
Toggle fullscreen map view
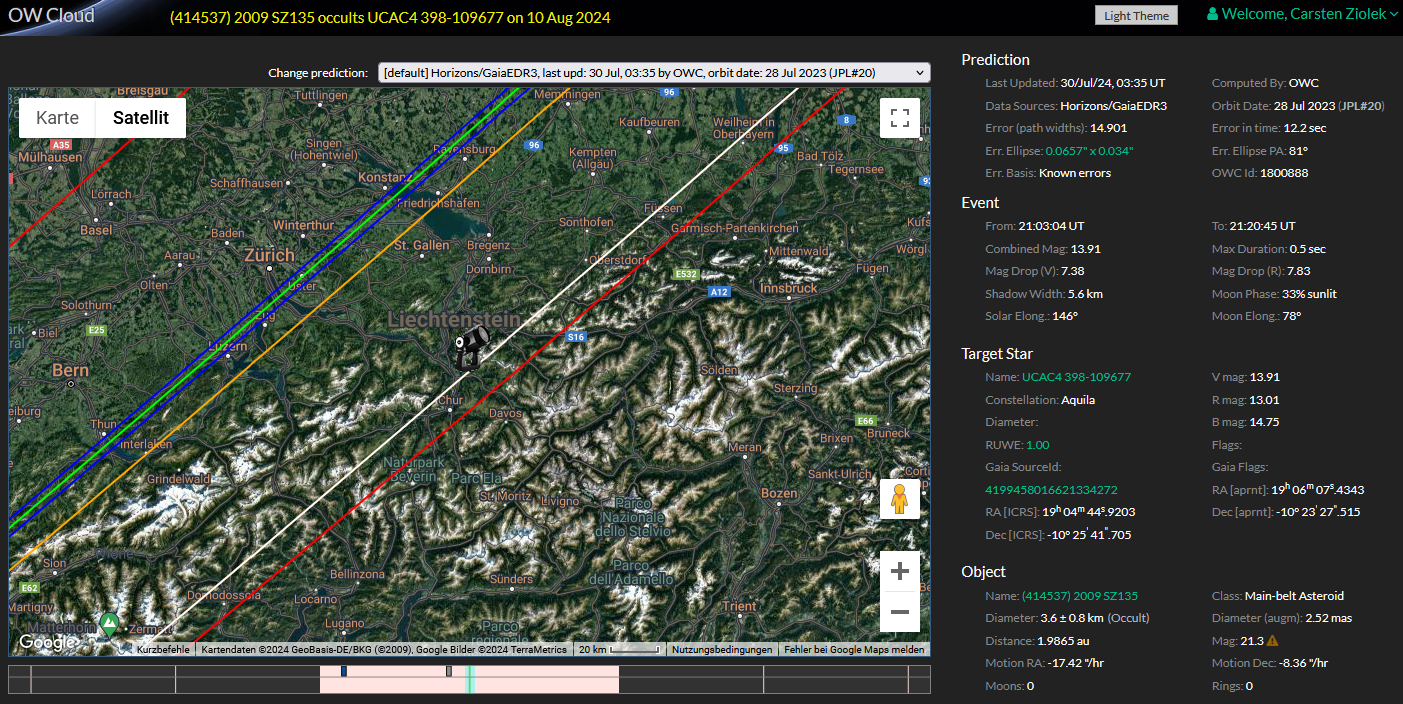[x=899, y=117]
